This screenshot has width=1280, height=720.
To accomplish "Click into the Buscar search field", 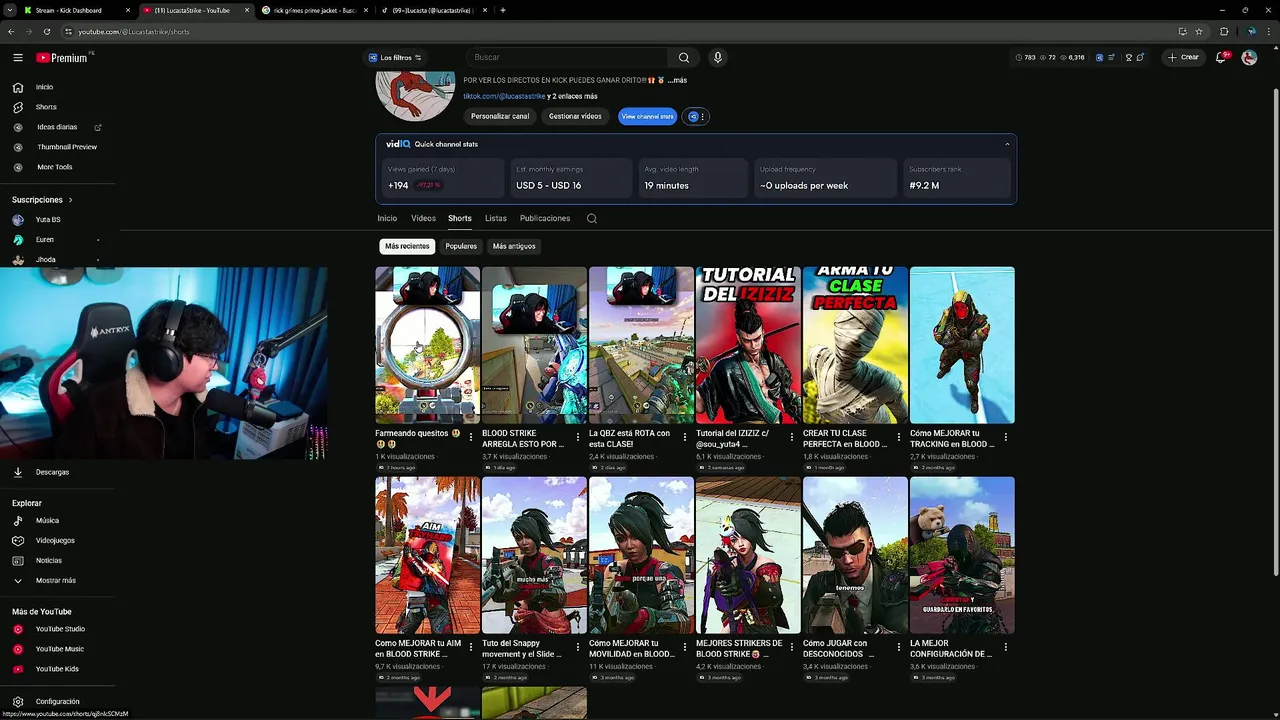I will [568, 57].
